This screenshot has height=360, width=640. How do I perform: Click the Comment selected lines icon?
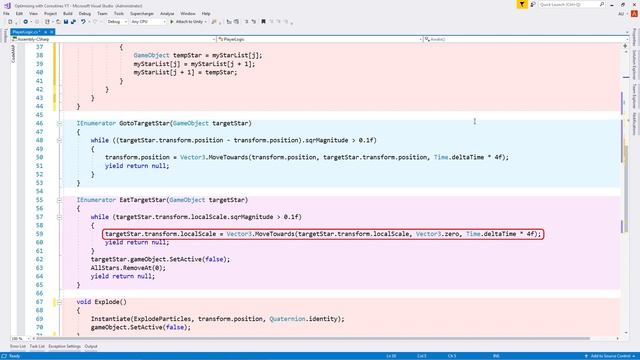[229, 22]
